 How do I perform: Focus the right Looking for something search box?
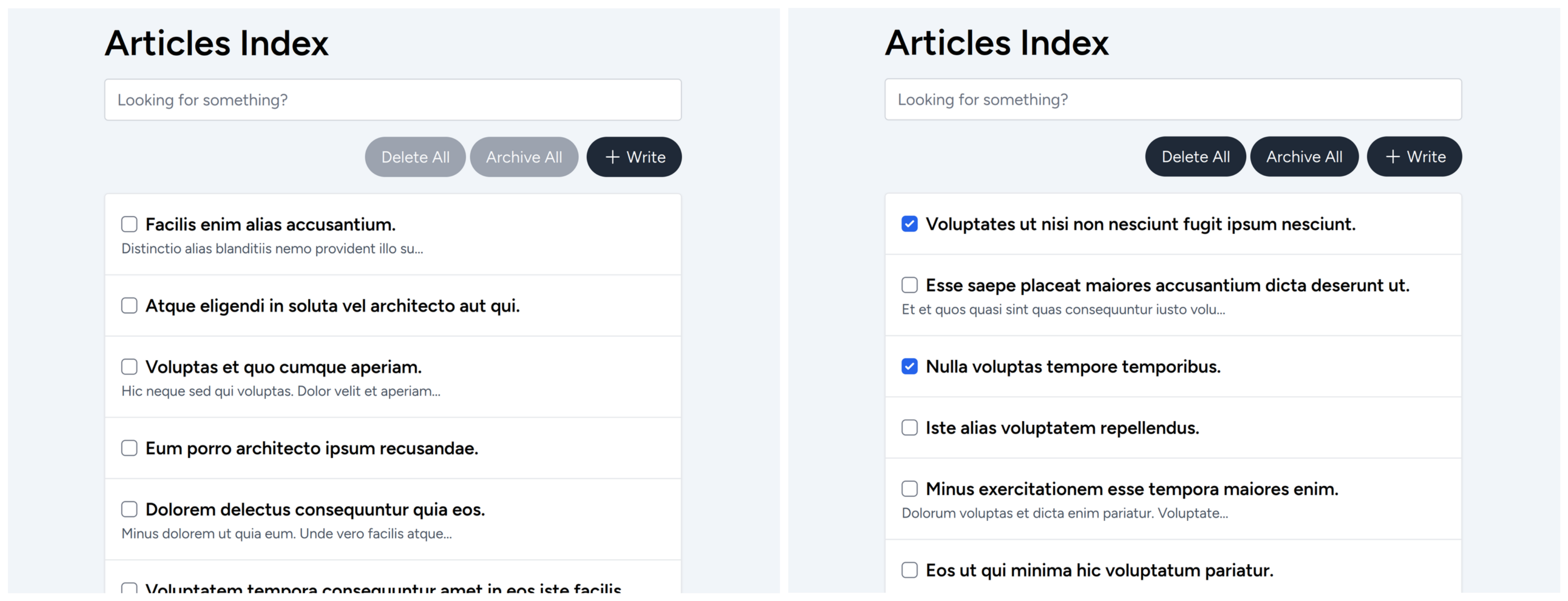pos(1173,99)
